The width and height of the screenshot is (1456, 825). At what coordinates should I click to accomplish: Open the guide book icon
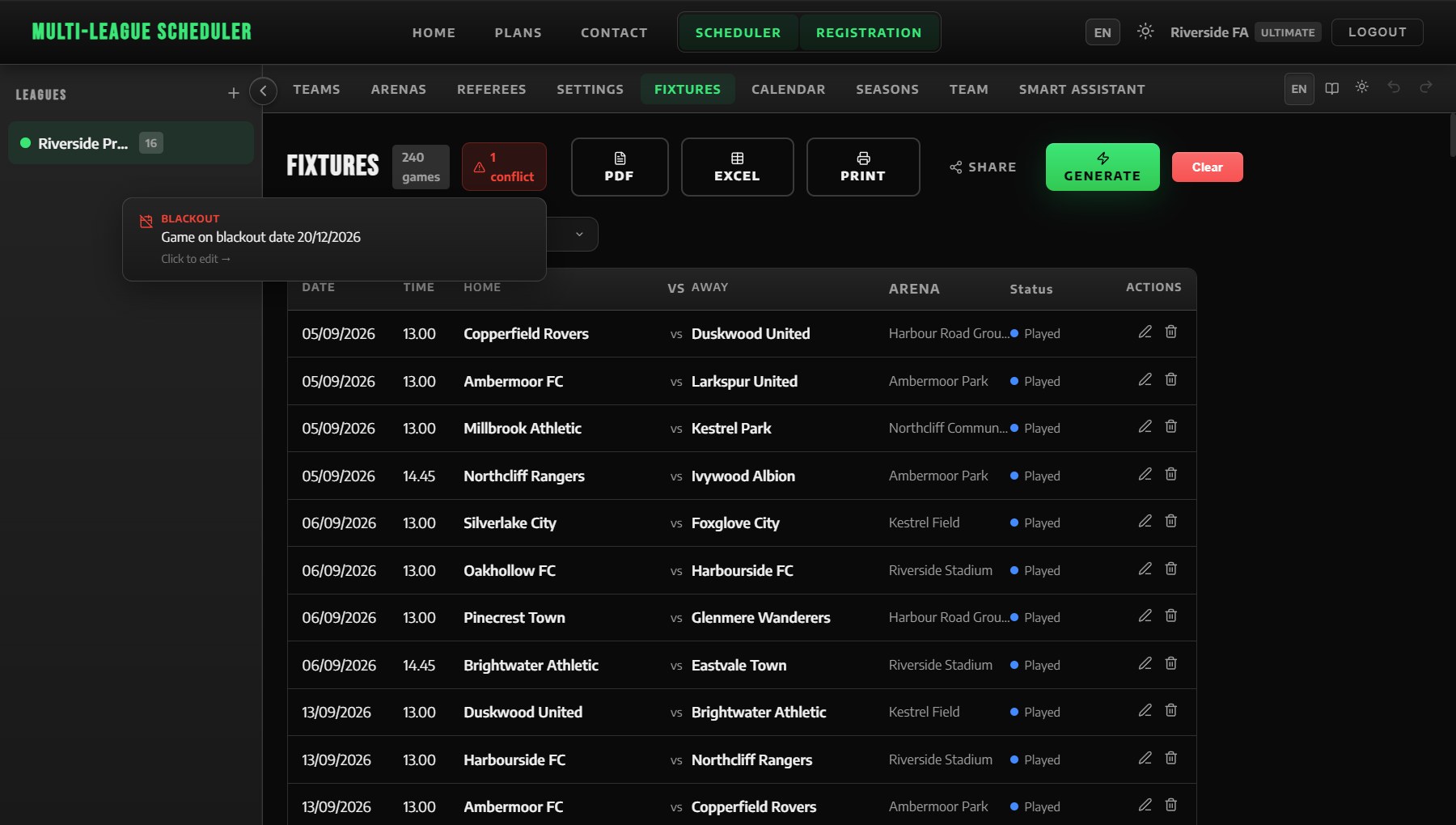[x=1331, y=88]
